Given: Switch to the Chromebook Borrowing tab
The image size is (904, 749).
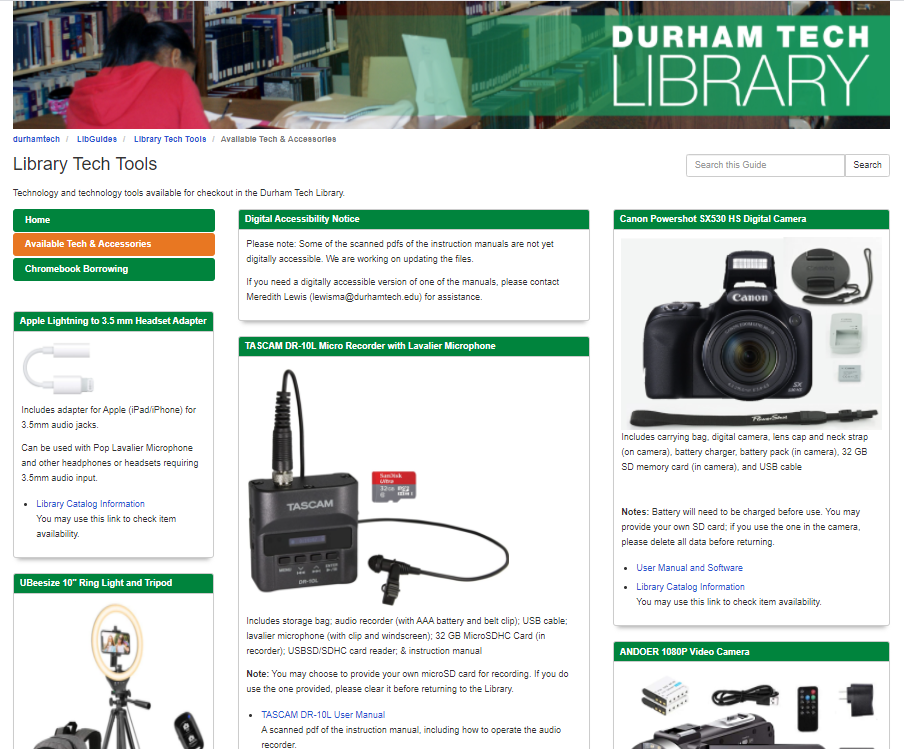Looking at the screenshot, I should click(x=113, y=269).
